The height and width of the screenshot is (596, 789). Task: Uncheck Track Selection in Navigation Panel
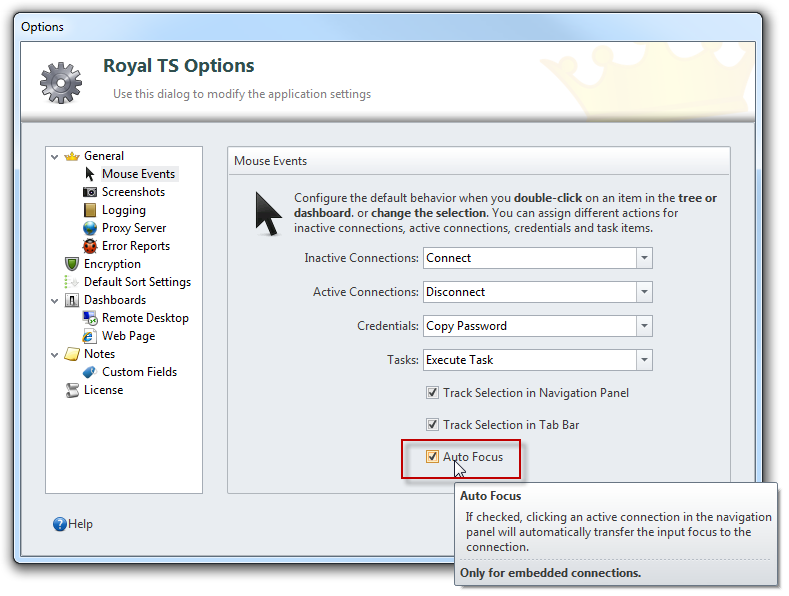pyautogui.click(x=432, y=393)
